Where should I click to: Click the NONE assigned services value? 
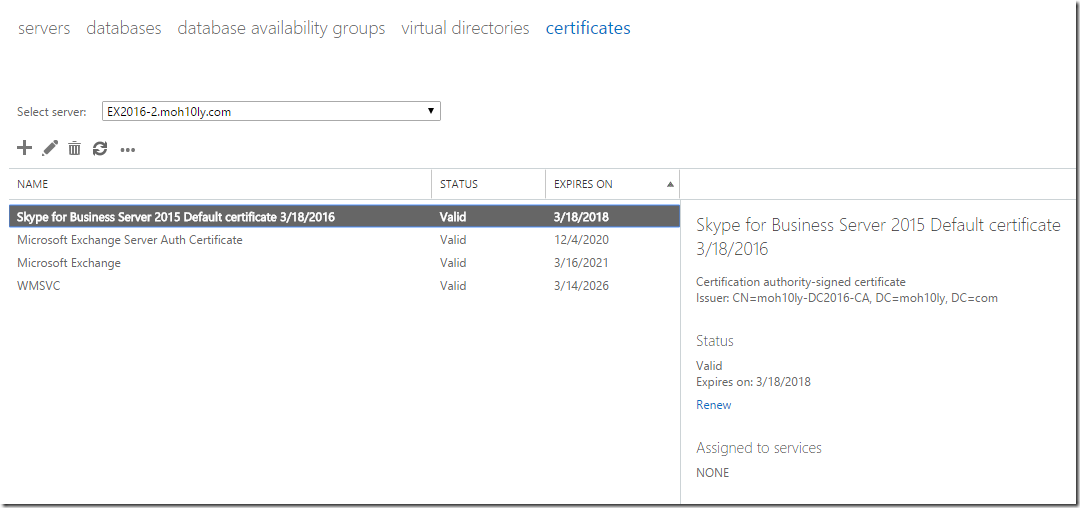click(x=713, y=473)
